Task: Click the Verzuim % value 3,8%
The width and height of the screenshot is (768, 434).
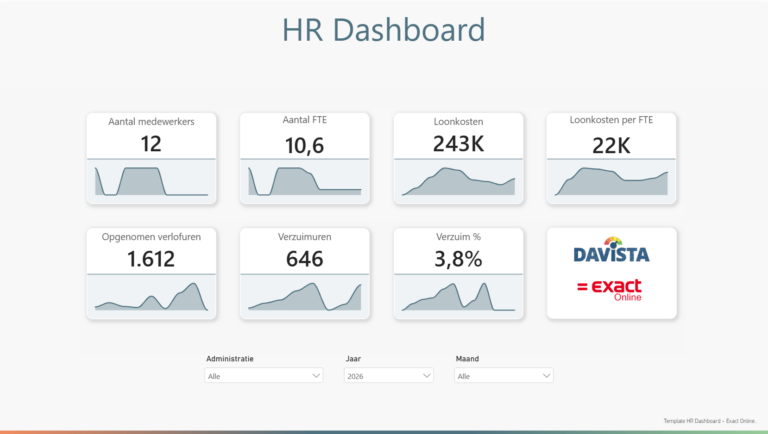Action: pos(458,259)
